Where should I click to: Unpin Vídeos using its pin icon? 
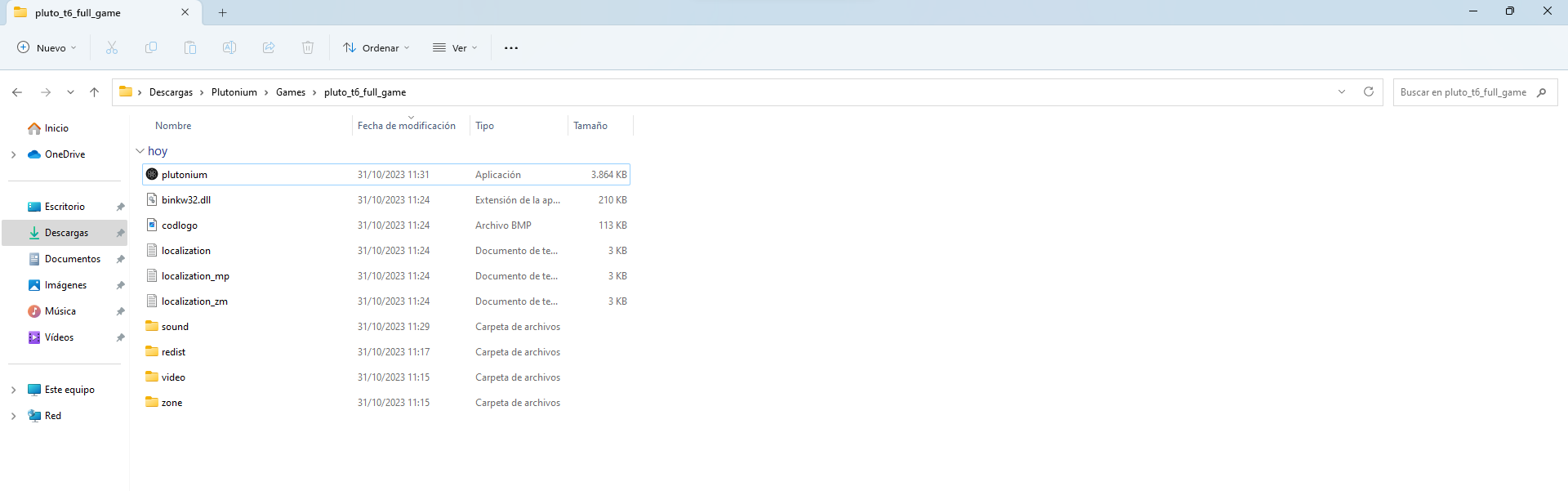(121, 337)
